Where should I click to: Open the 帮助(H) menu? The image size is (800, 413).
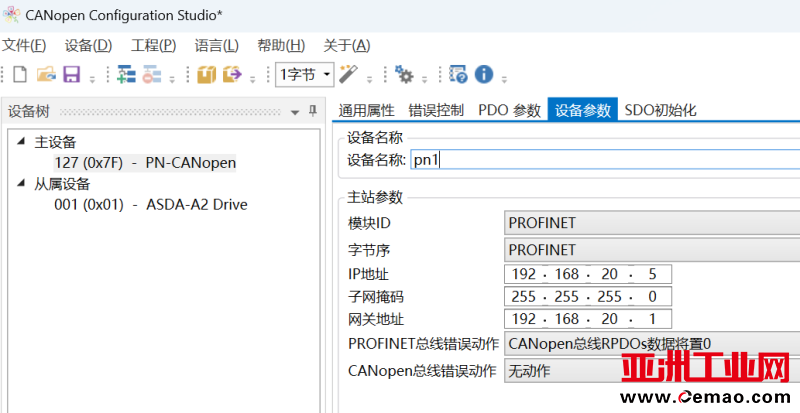281,46
